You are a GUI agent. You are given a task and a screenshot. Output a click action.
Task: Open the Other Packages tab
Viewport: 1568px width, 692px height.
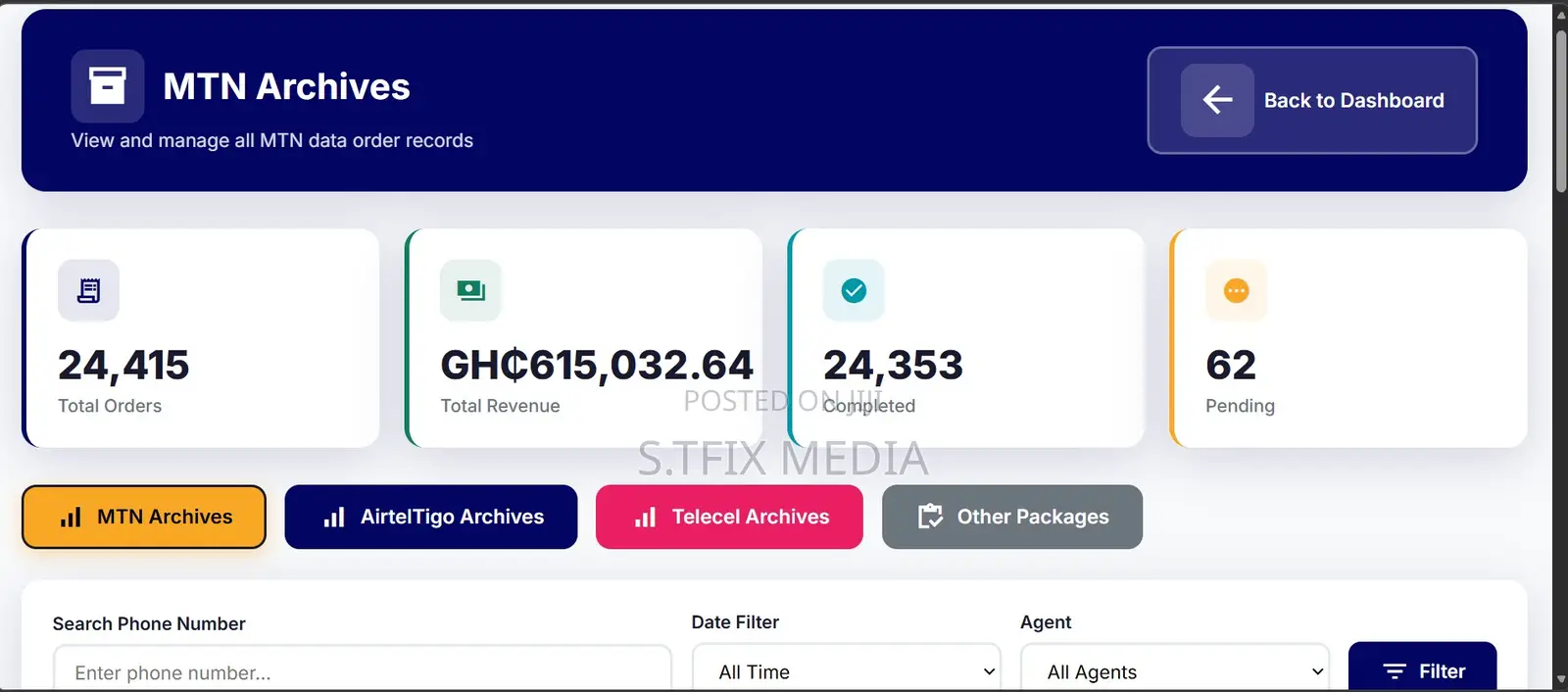pyautogui.click(x=1012, y=517)
